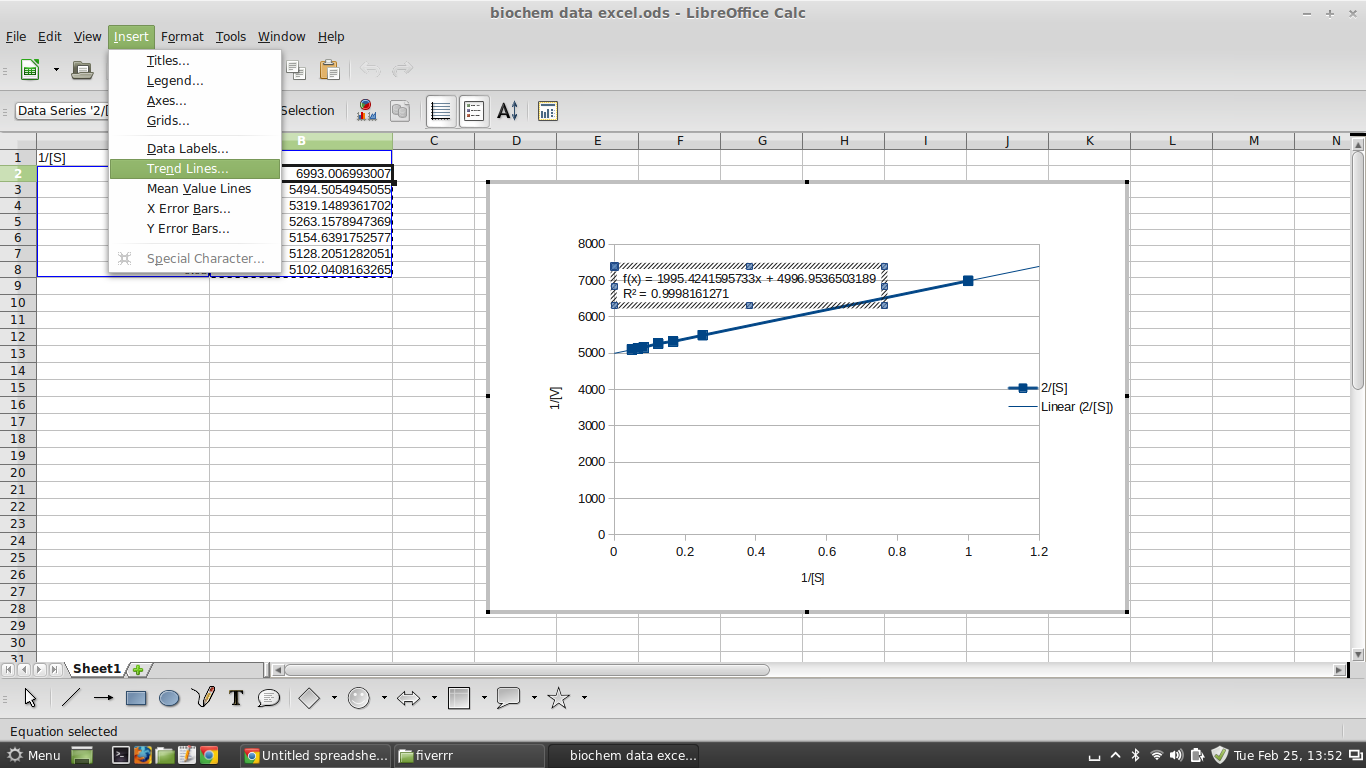Open the Format menu
The height and width of the screenshot is (768, 1366).
tap(182, 36)
